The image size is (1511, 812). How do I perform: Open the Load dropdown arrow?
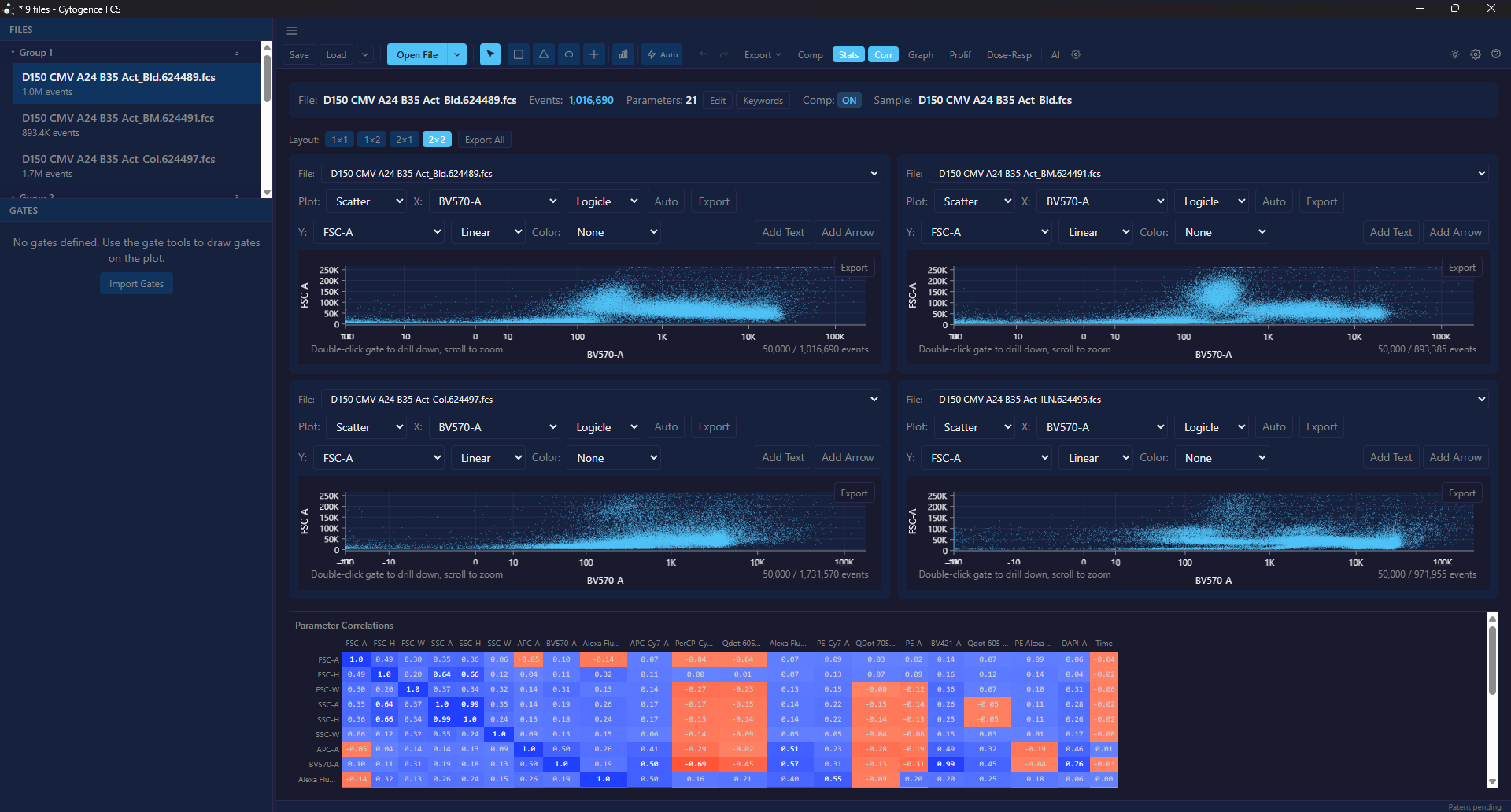[365, 54]
